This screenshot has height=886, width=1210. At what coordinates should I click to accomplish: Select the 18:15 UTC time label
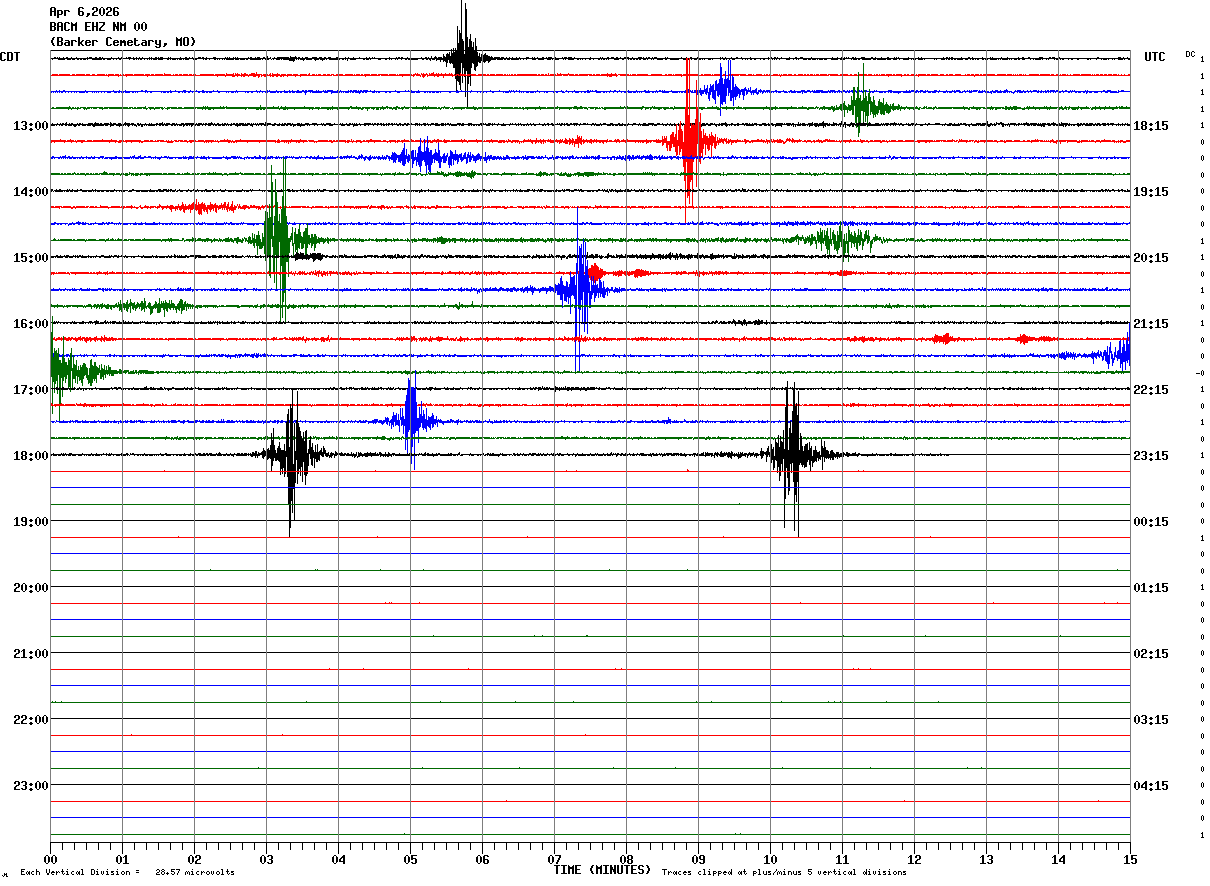[1152, 126]
